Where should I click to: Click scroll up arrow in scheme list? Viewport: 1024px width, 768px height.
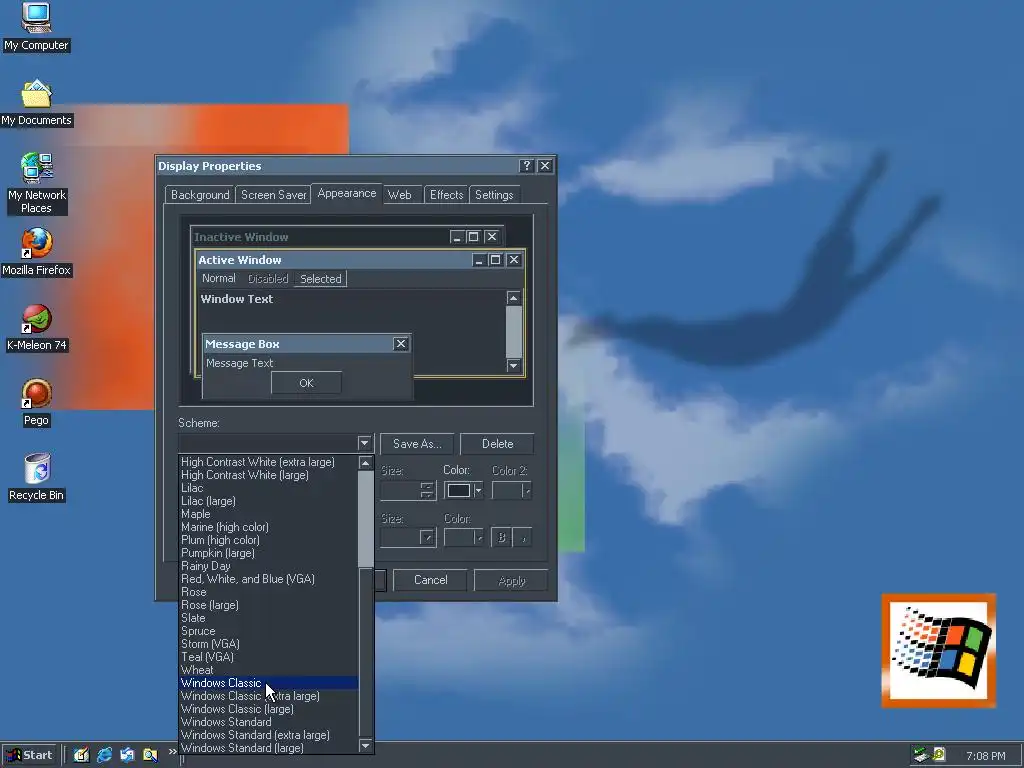pyautogui.click(x=366, y=463)
